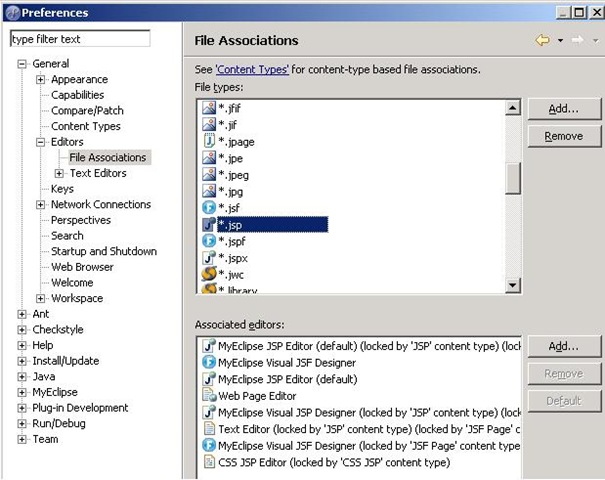The width and height of the screenshot is (605, 480).
Task: Click the image icon beside *.jfif
Action: pyautogui.click(x=209, y=108)
